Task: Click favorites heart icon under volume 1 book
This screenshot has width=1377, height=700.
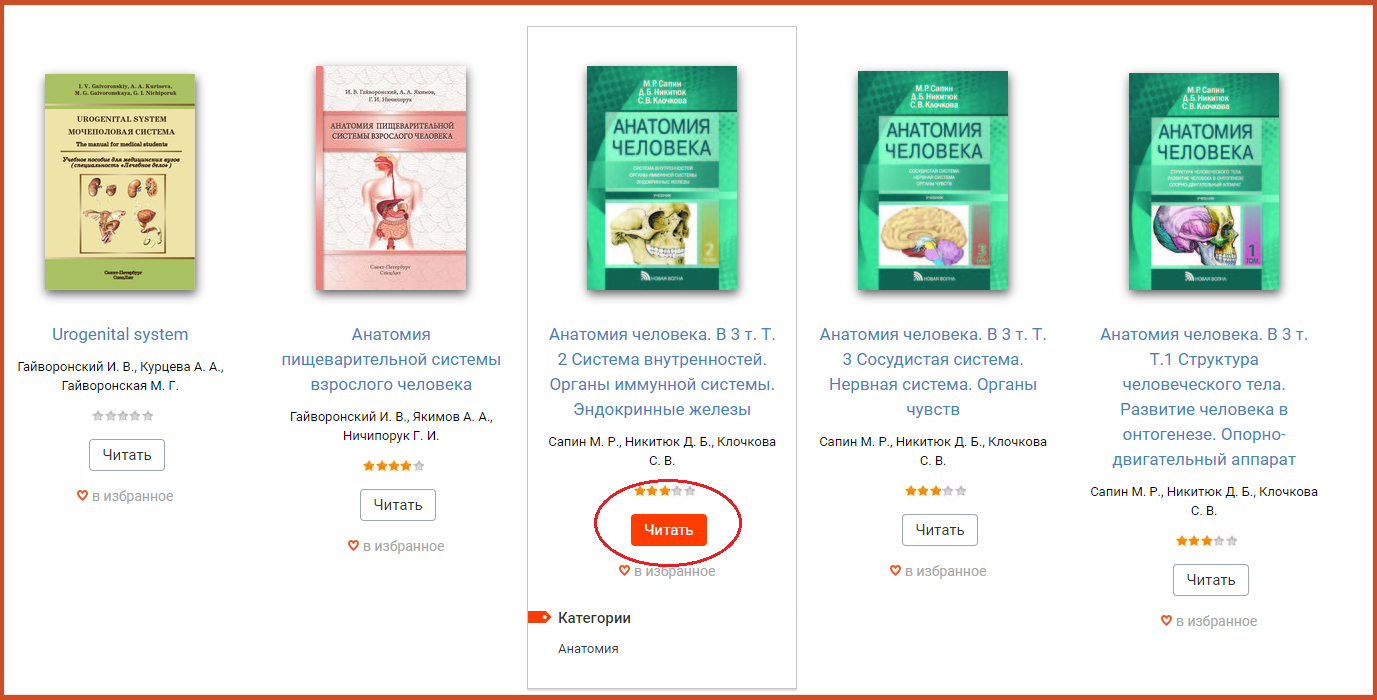Action: pos(1166,621)
